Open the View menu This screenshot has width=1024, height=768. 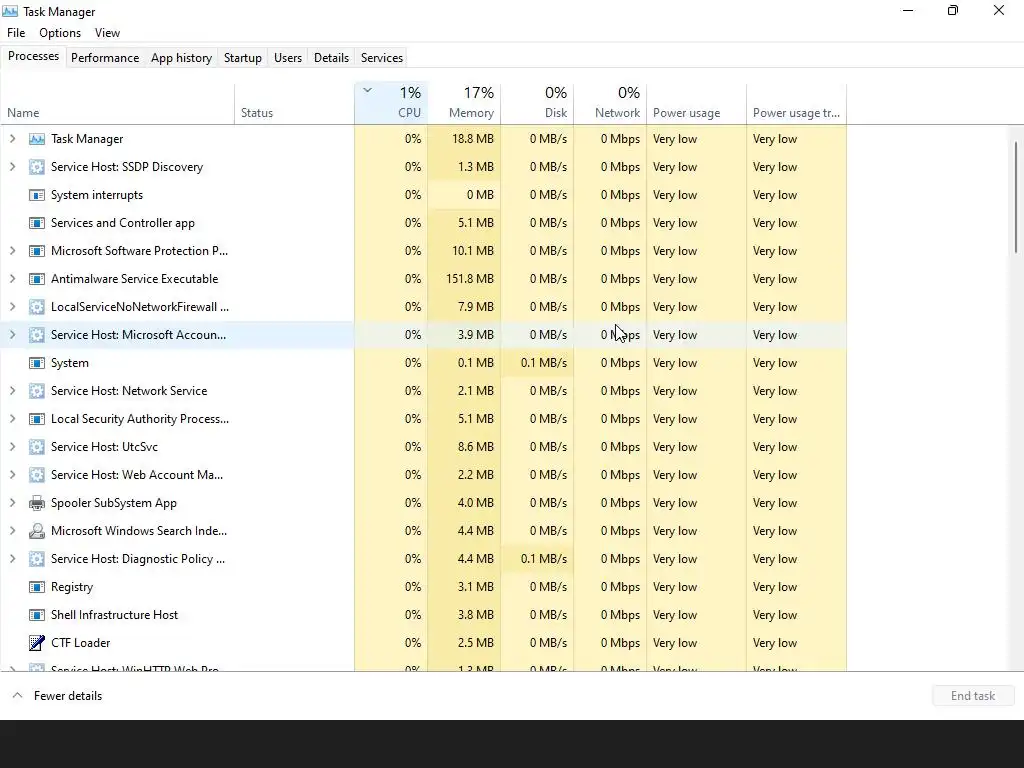pos(107,33)
